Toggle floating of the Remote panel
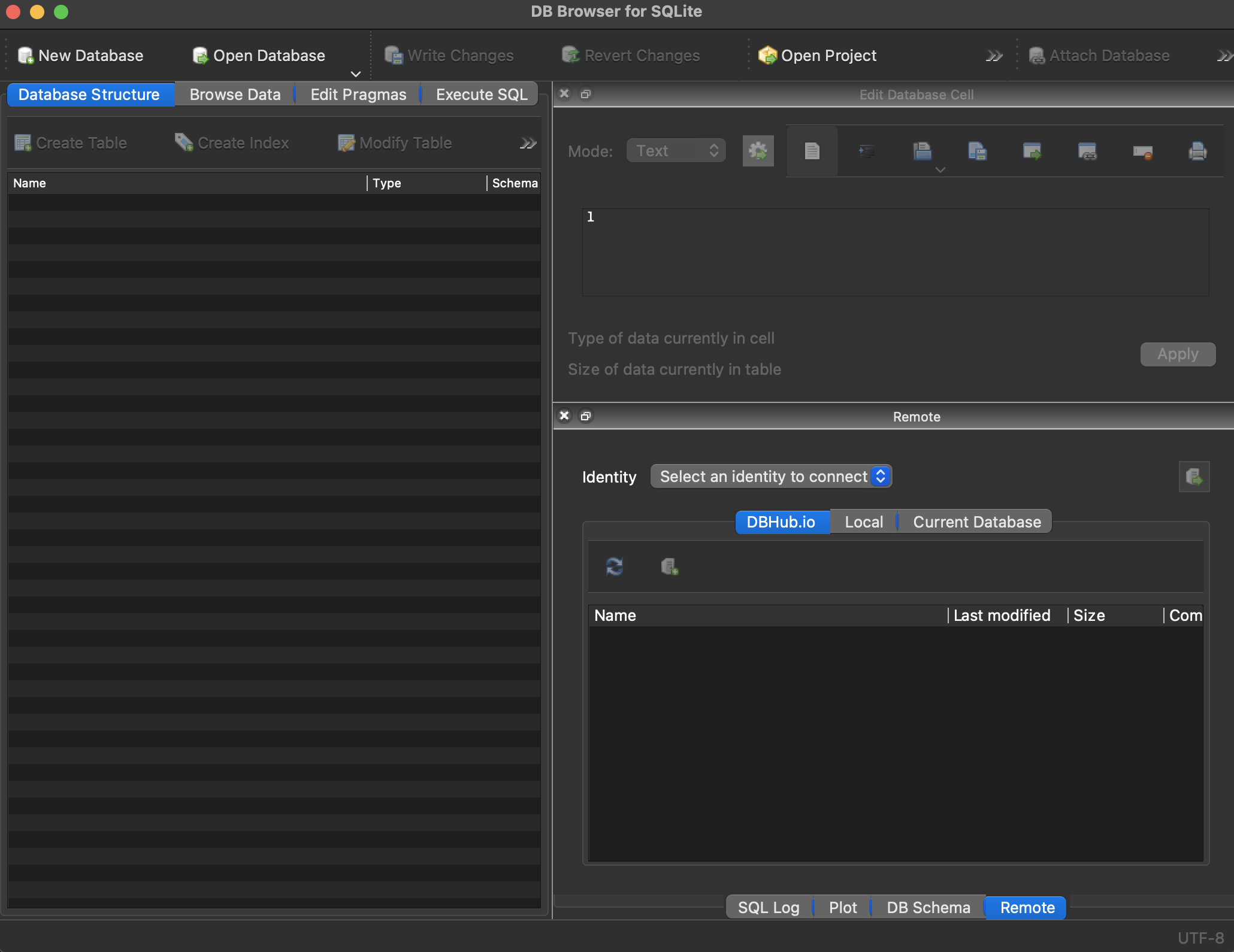 tap(586, 416)
